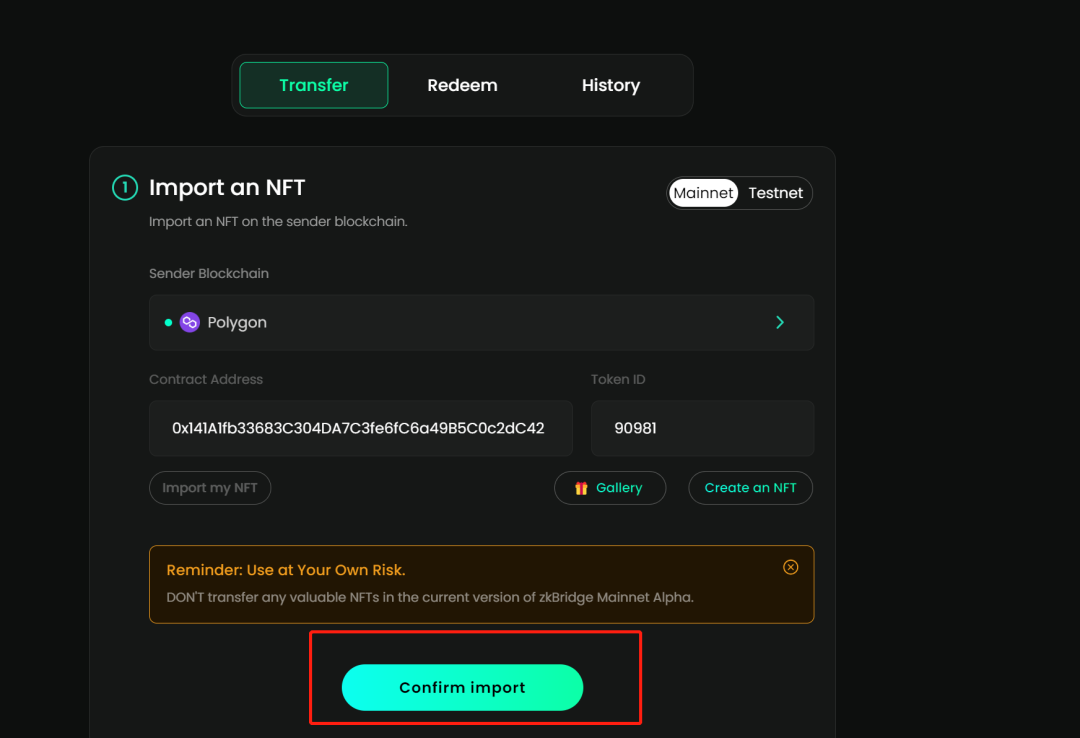Click the Use at Your Own Risk heading
The image size is (1080, 738).
tap(285, 570)
